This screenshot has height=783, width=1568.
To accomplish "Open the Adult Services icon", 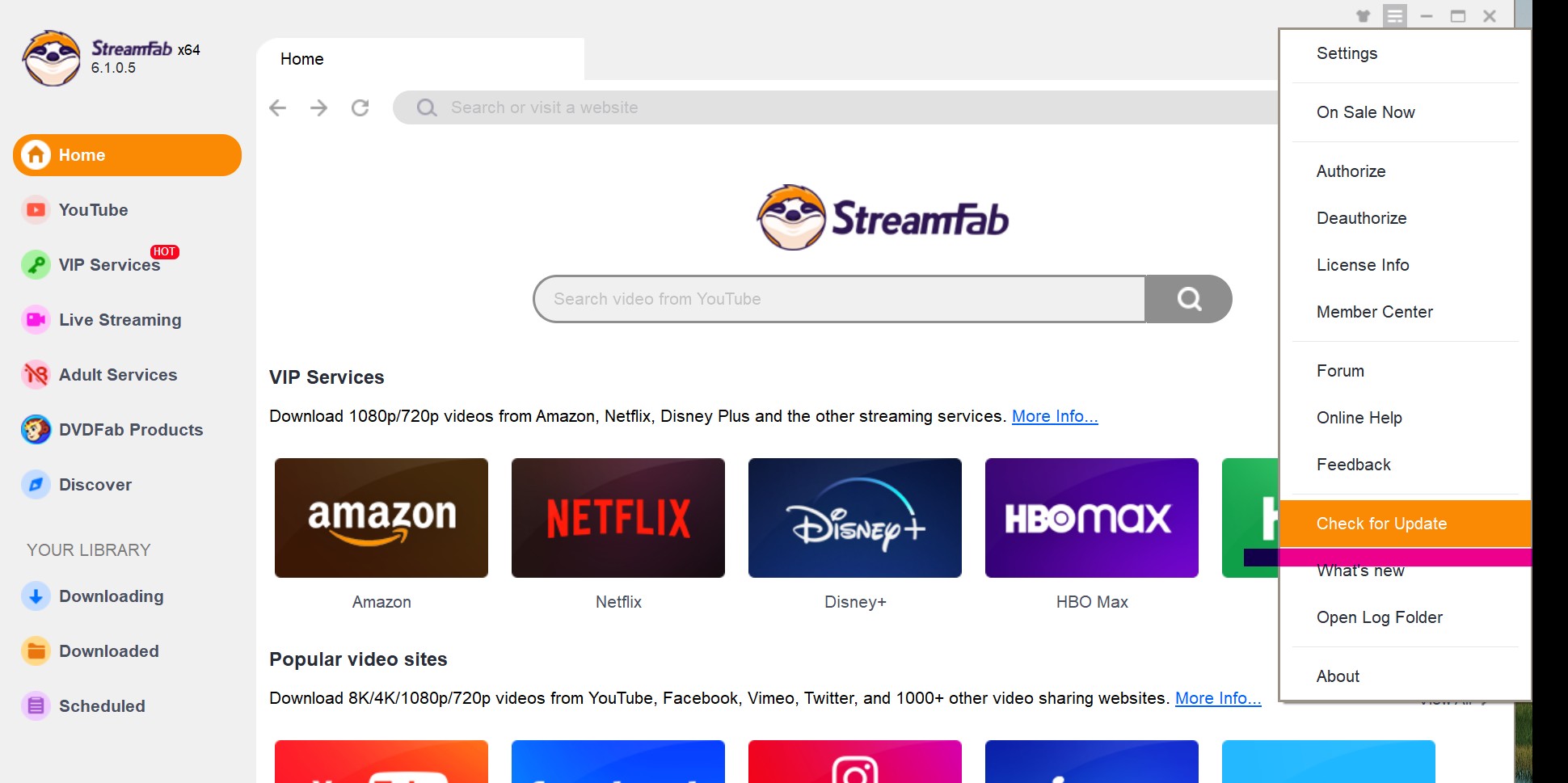I will click(x=36, y=375).
